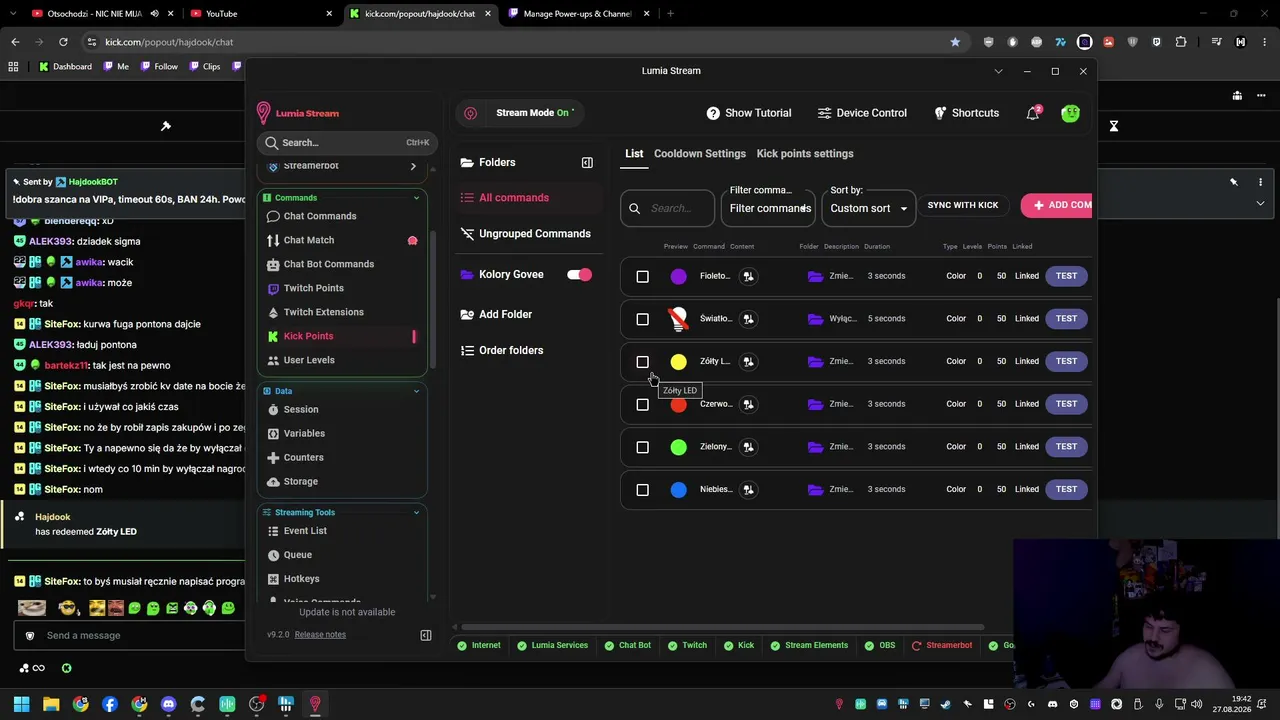Image resolution: width=1280 pixels, height=720 pixels.
Task: Collapse the Folders panel
Action: (587, 162)
